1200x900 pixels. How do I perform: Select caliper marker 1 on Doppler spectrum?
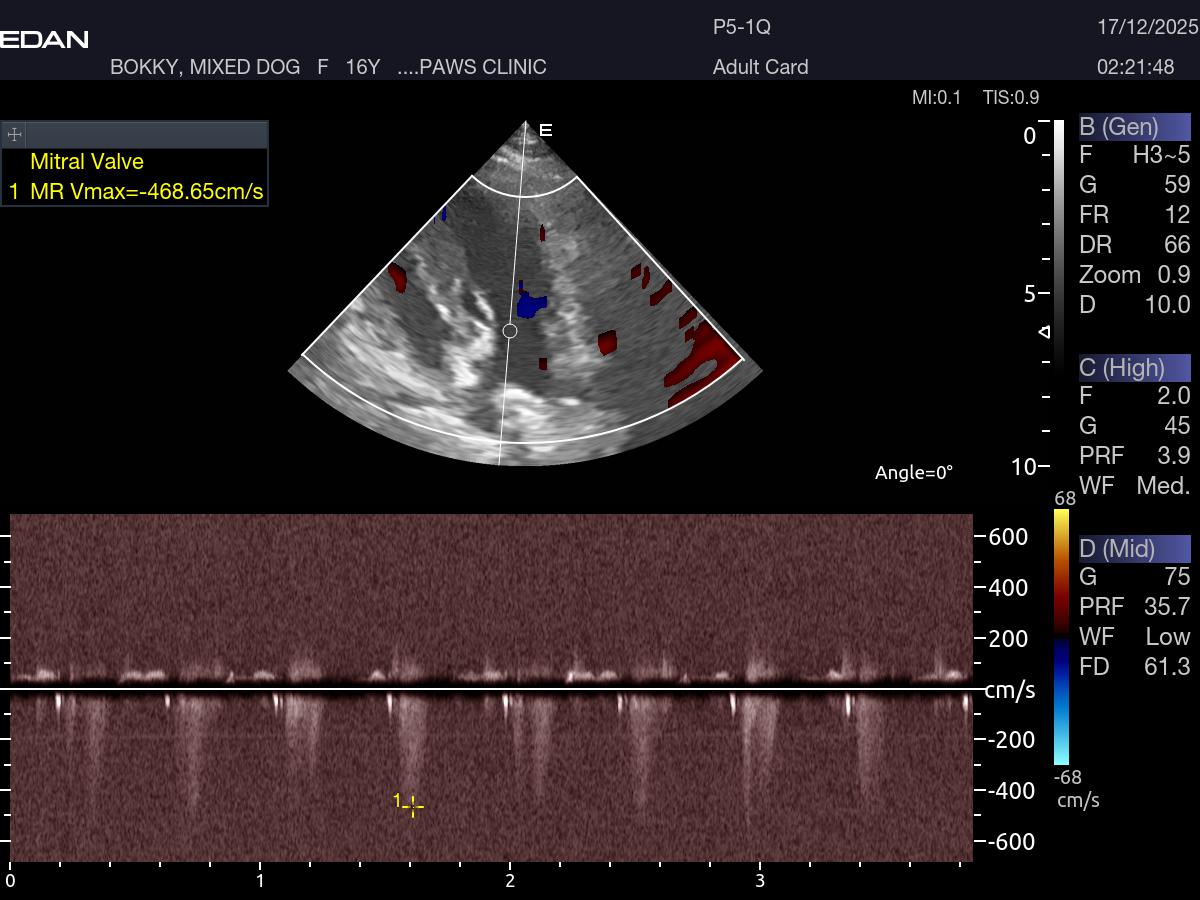(413, 806)
